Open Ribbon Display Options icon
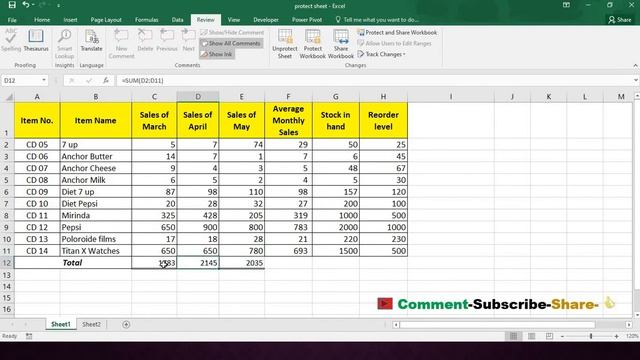 (x=566, y=5)
